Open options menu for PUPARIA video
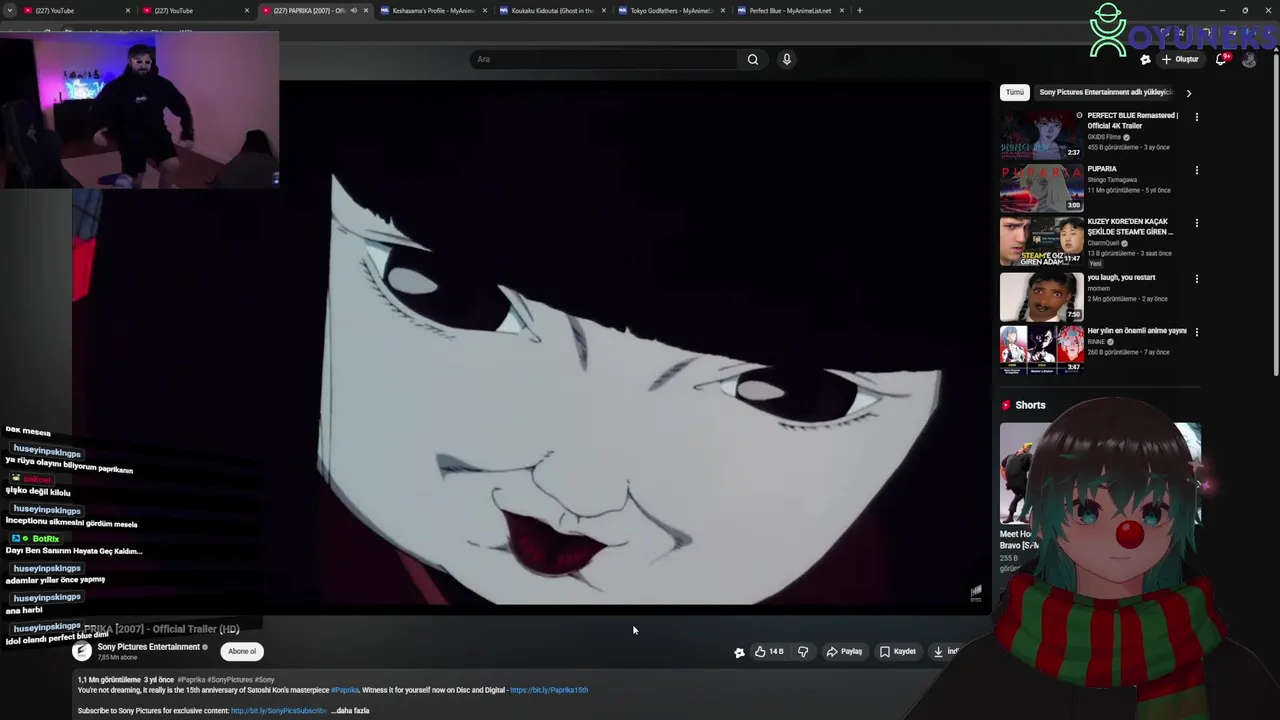 click(x=1196, y=170)
